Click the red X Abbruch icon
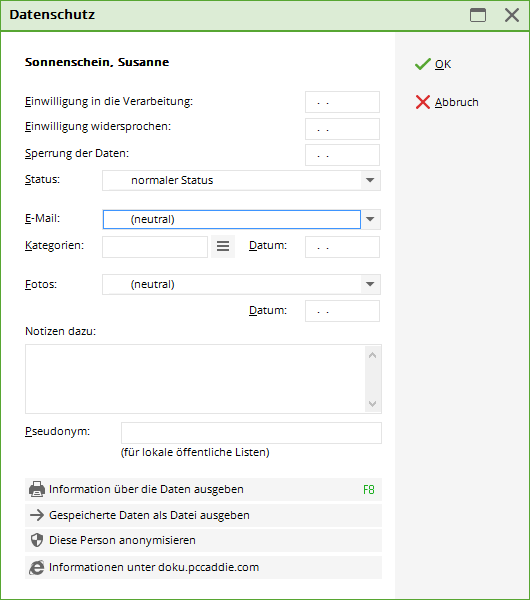Viewport: 530px width, 600px height. 423,102
